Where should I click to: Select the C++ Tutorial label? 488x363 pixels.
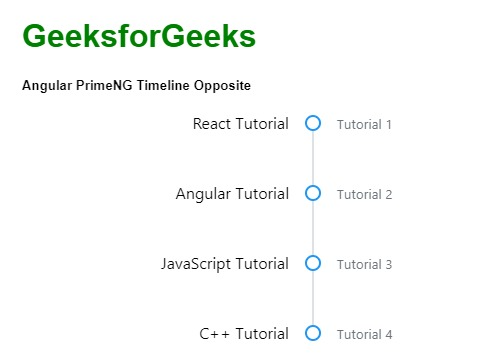tap(244, 334)
